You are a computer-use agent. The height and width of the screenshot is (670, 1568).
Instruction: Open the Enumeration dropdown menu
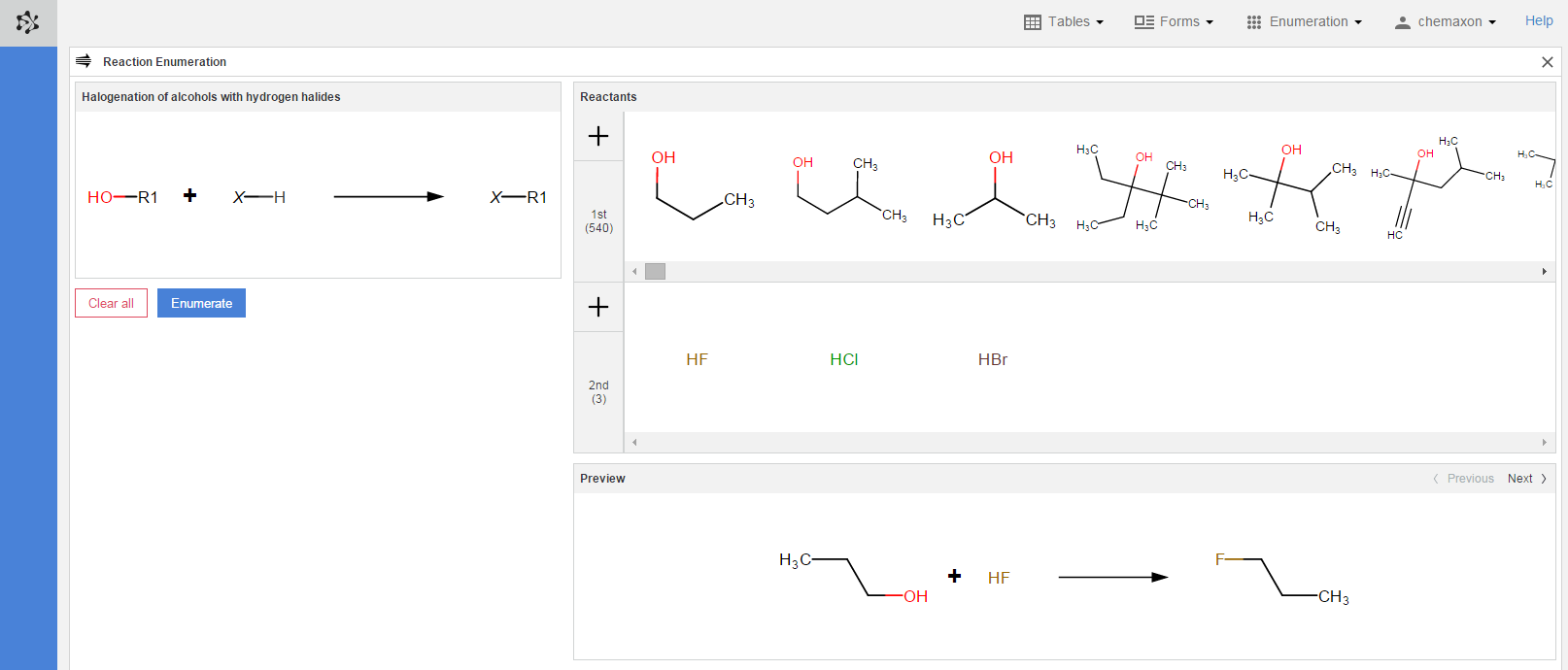[1305, 21]
